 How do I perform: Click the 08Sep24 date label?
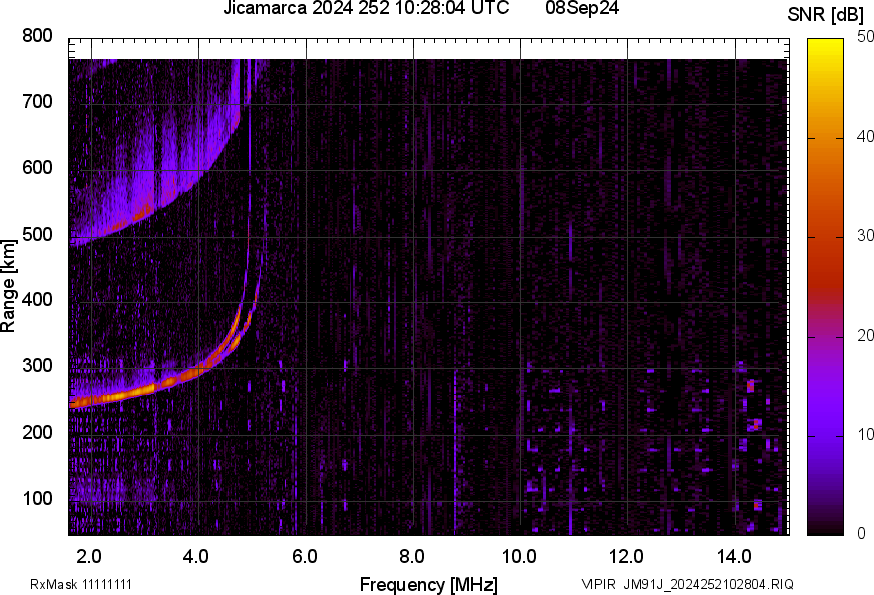click(x=582, y=9)
